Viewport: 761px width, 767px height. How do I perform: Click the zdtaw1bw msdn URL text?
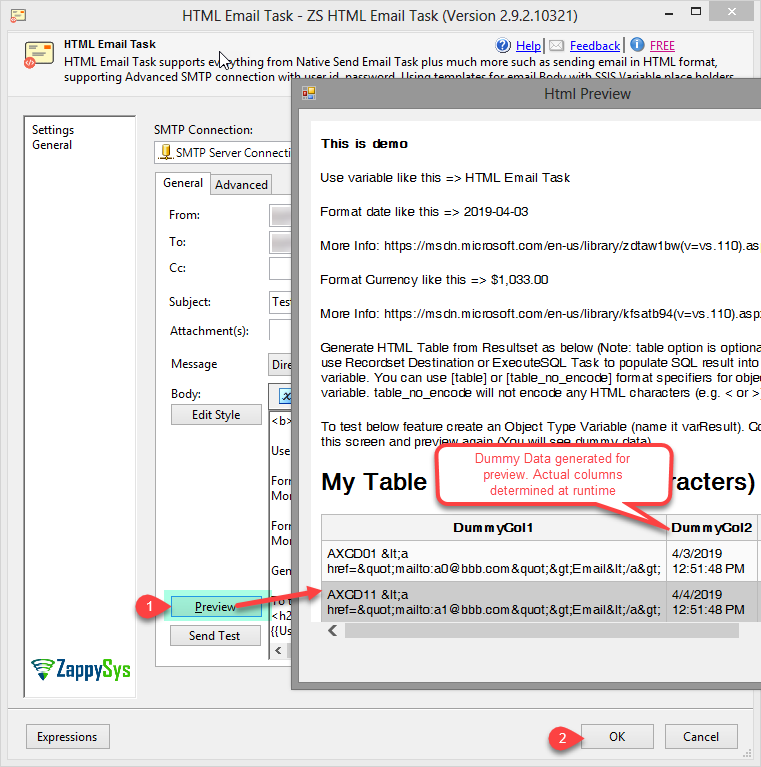572,246
